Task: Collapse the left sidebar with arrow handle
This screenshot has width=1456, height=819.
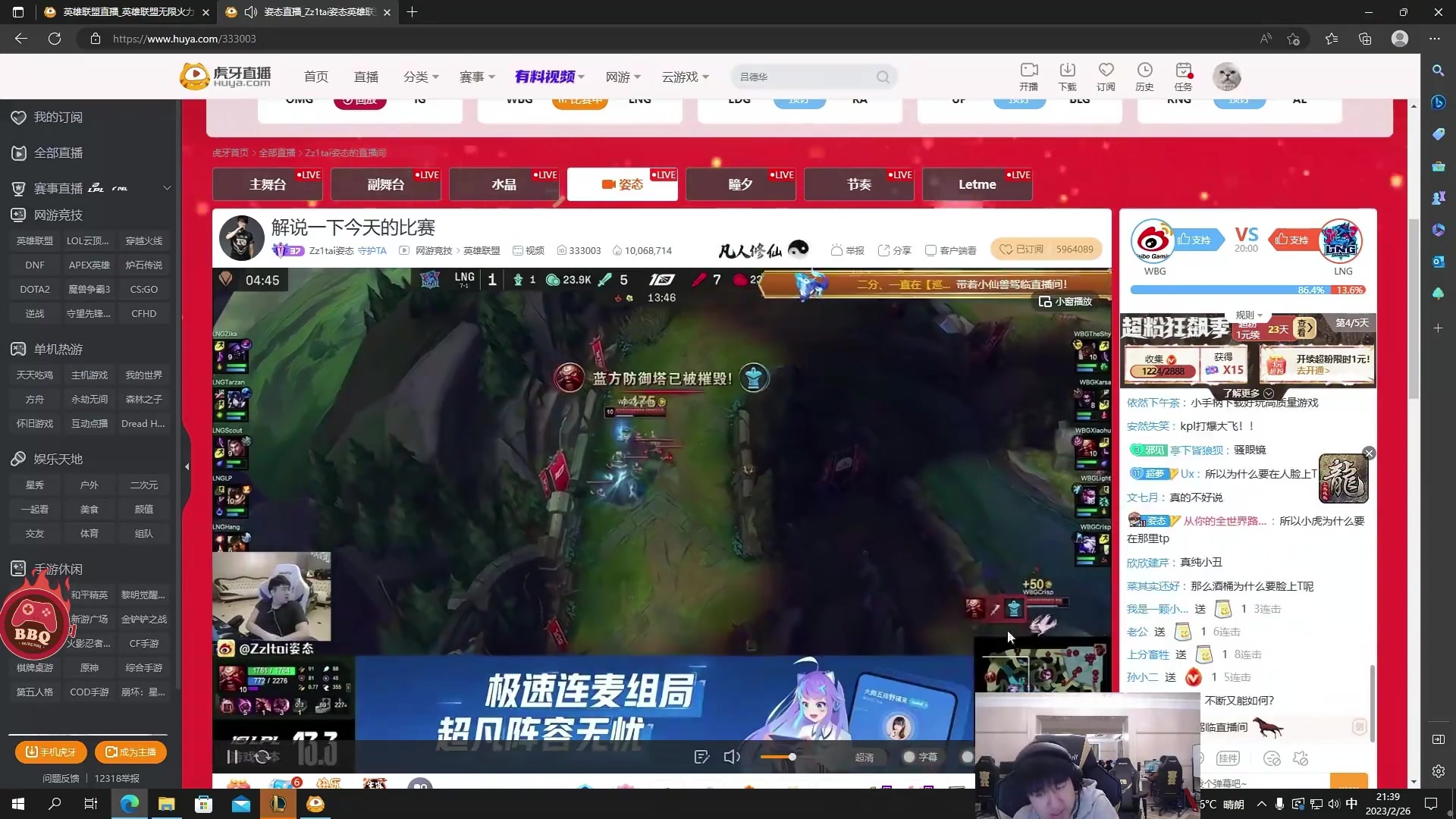Action: coord(187,466)
